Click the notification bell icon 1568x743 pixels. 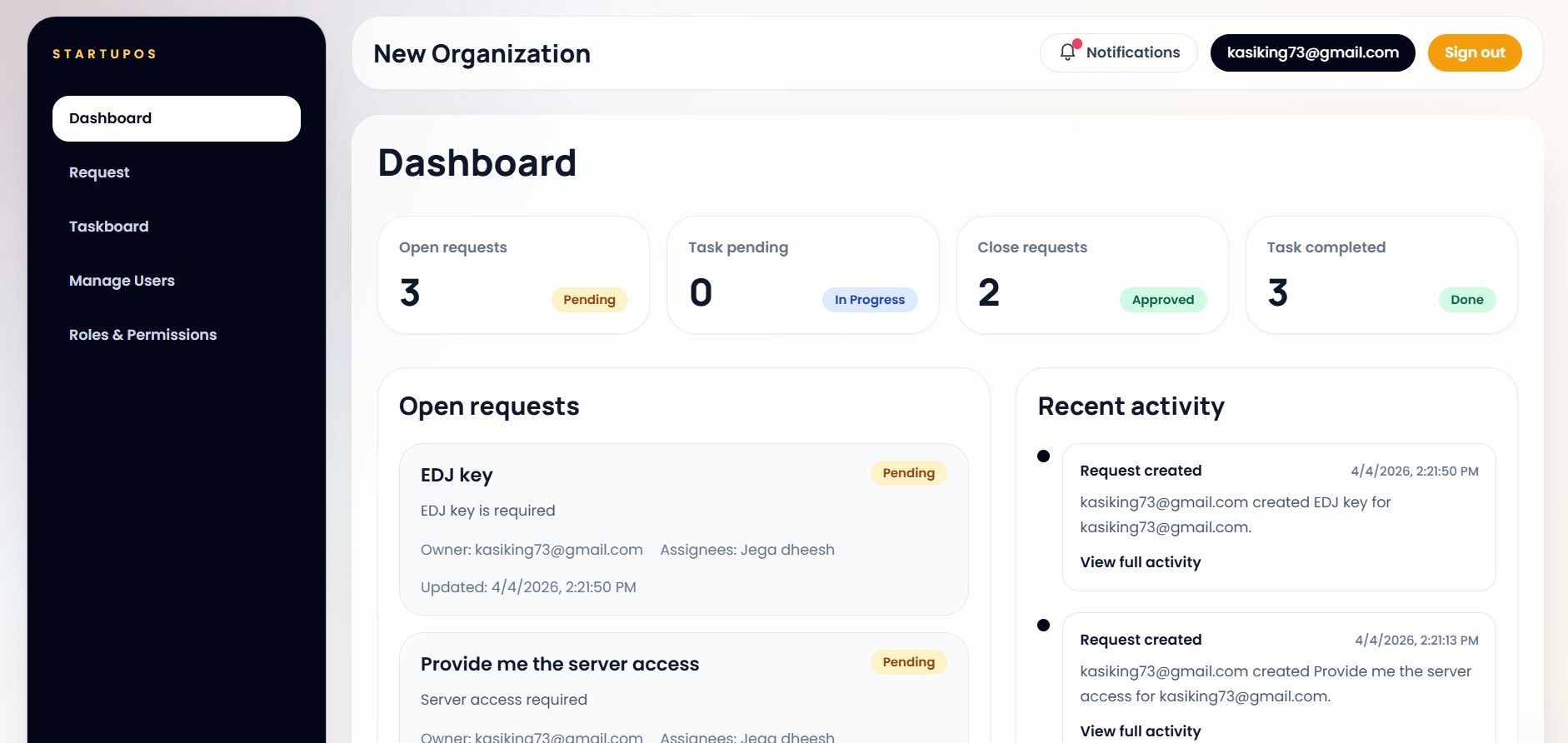point(1068,52)
